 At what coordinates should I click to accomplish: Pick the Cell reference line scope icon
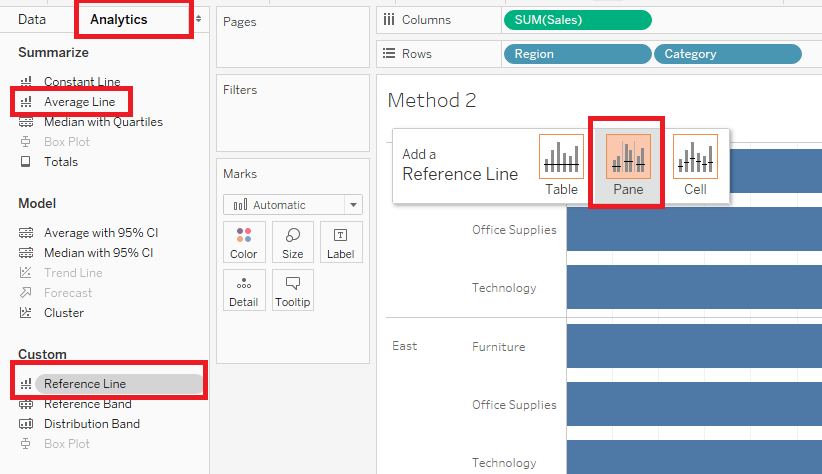[695, 156]
